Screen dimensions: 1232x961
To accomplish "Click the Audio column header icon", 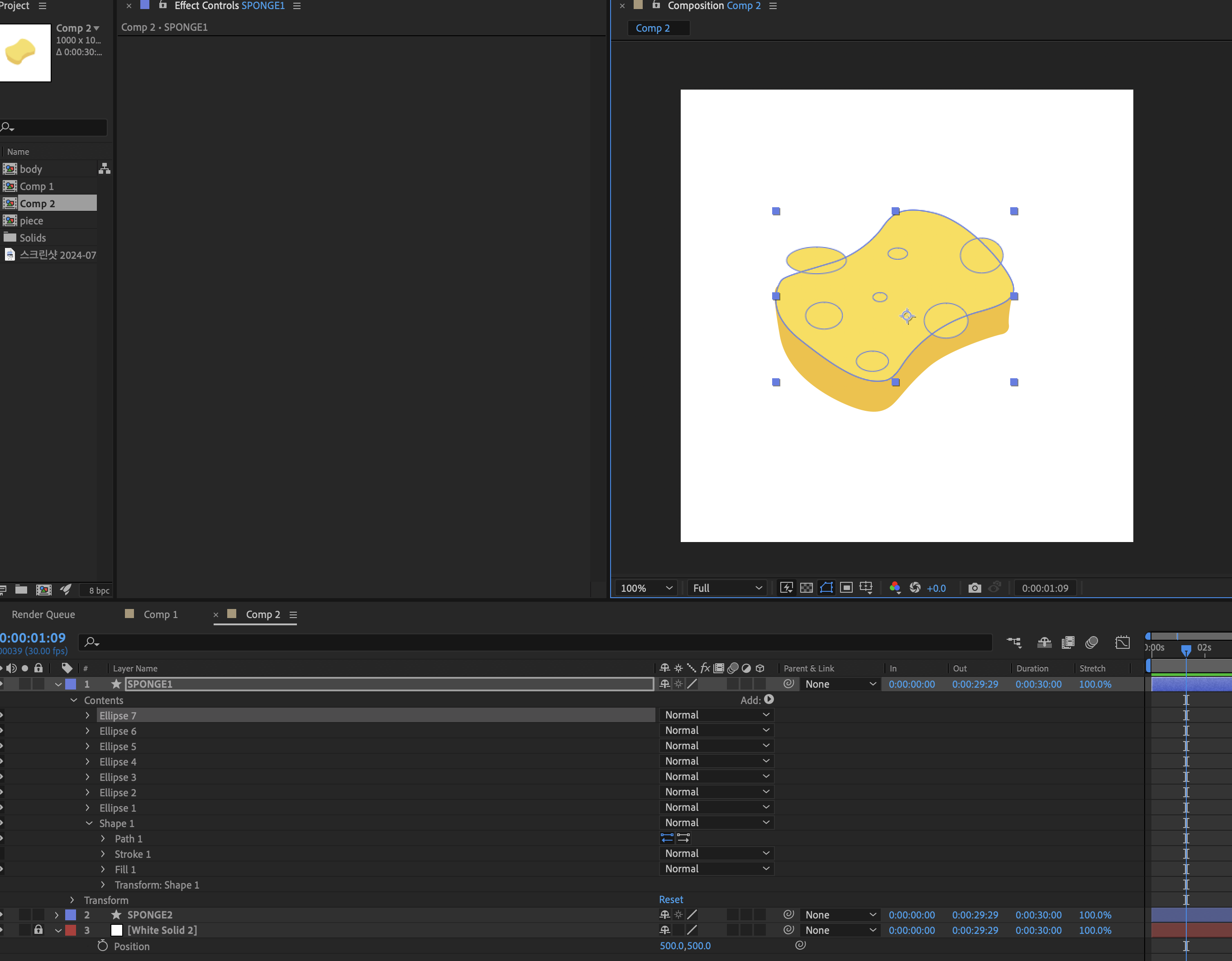I will coord(11,668).
